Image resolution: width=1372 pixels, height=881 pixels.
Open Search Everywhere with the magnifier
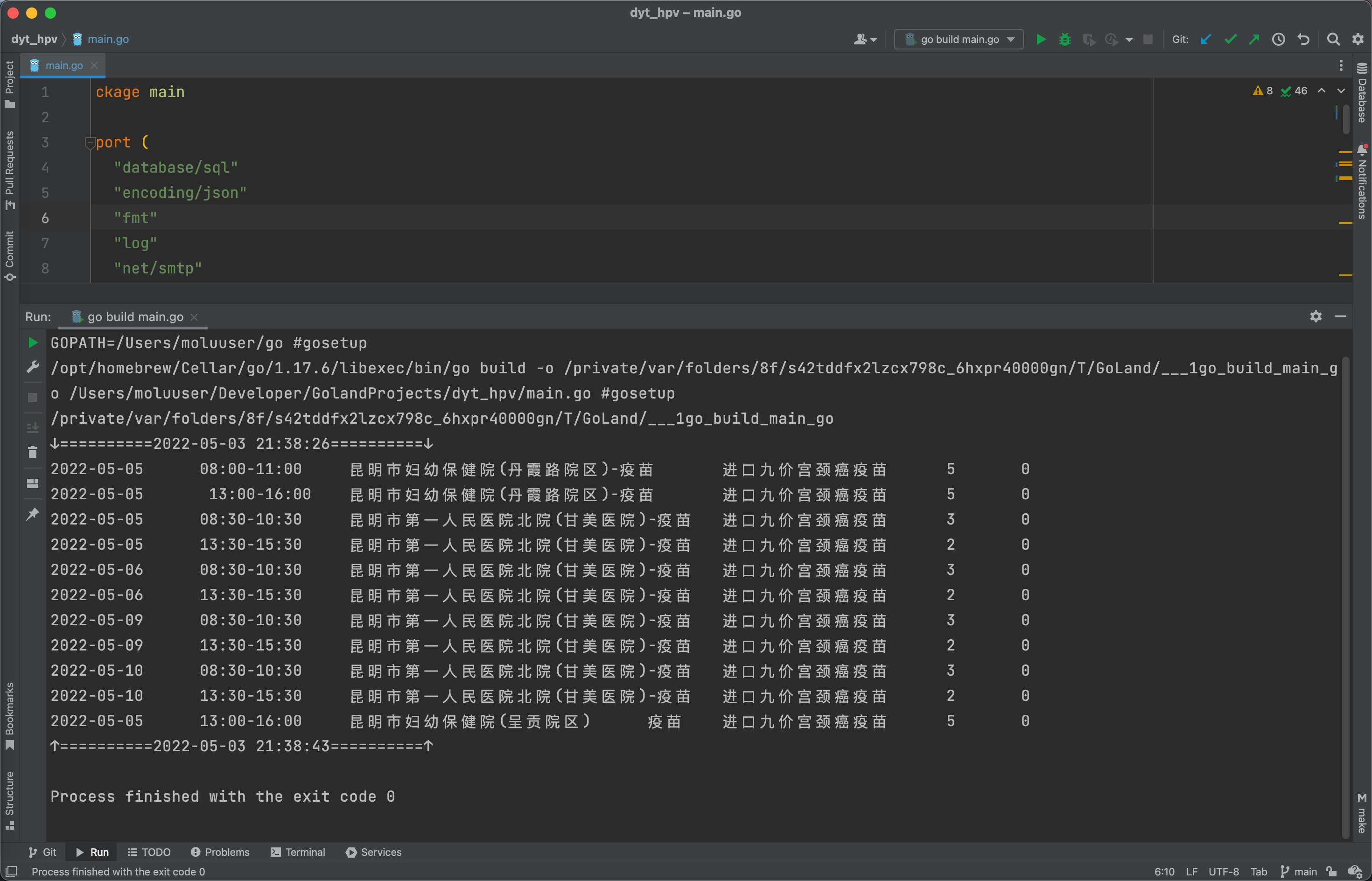click(1333, 39)
